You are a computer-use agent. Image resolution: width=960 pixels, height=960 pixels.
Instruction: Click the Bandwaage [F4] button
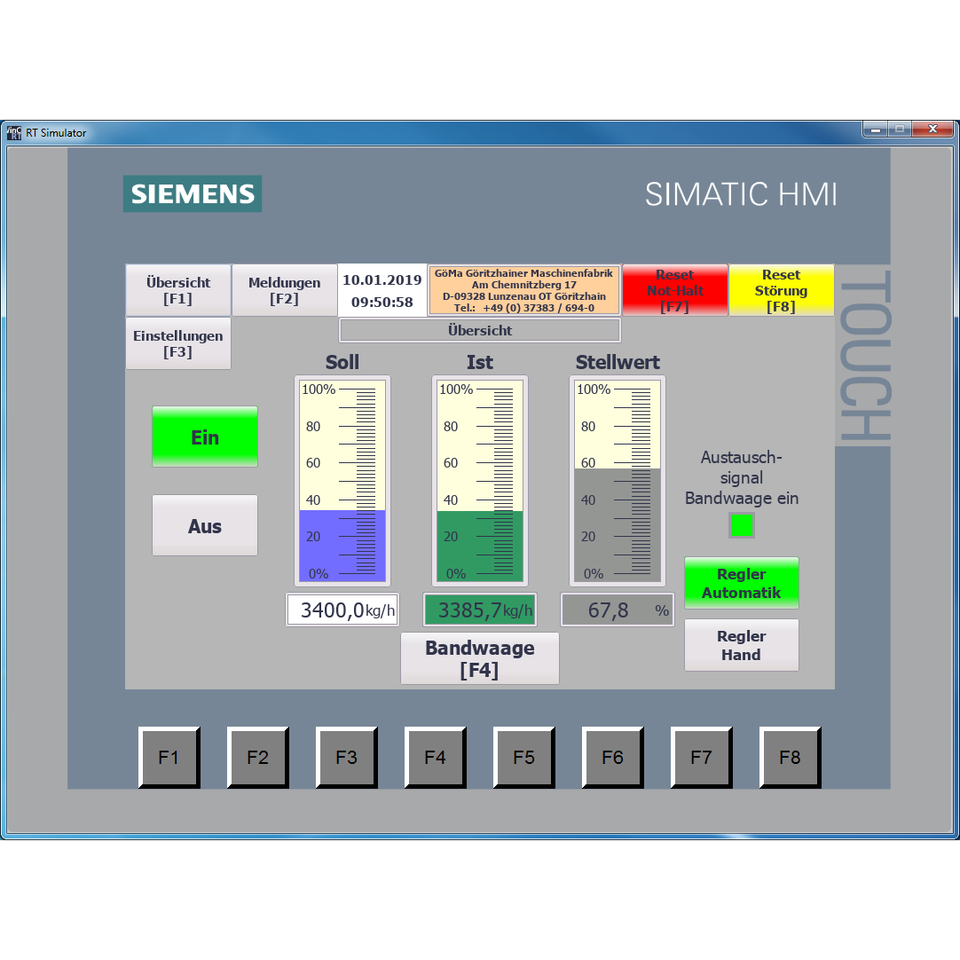coord(480,658)
